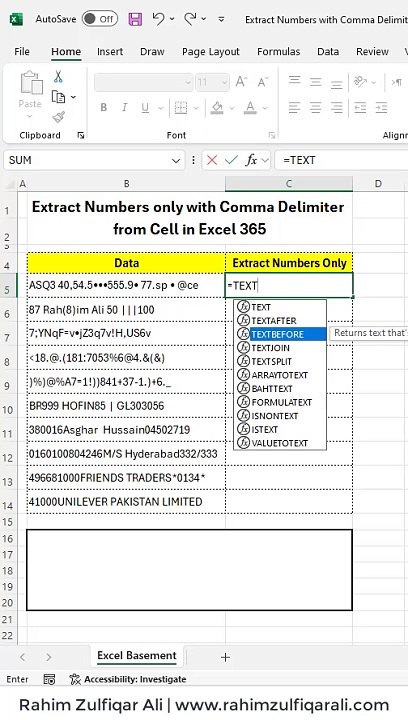Select the Excel Basement sheet tab
Viewport: 408px width, 720px height.
(x=137, y=656)
